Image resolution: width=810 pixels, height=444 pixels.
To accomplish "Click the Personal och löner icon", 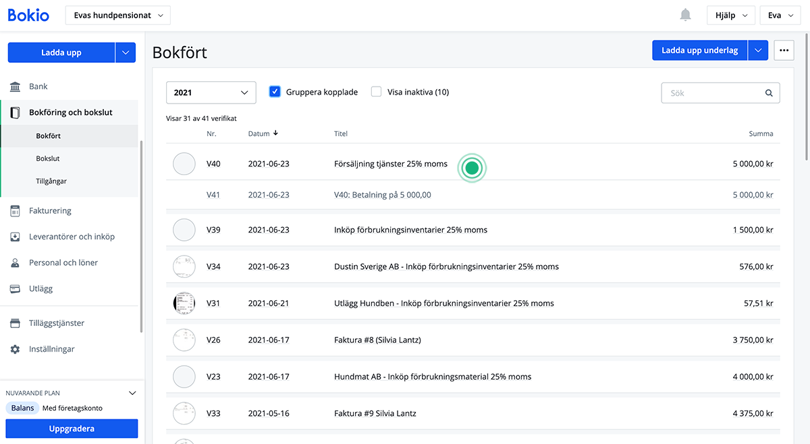I will tap(15, 263).
